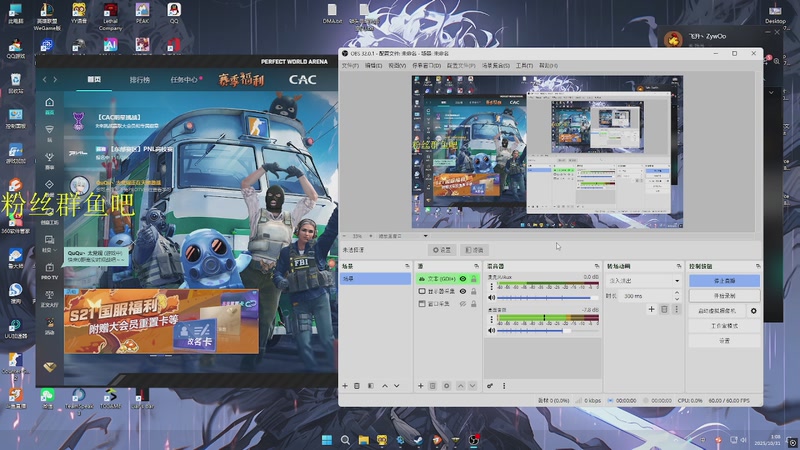The image size is (800, 450).
Task: Adjust the desktop audio volume slider
Action: [x=547, y=331]
